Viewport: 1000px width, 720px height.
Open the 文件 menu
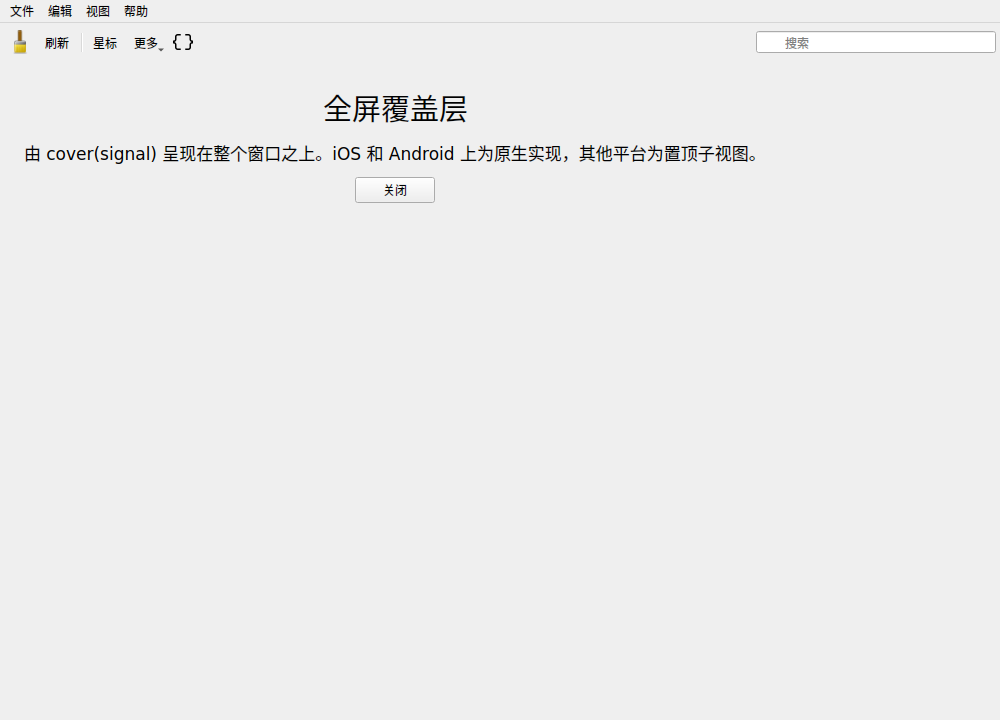(22, 11)
